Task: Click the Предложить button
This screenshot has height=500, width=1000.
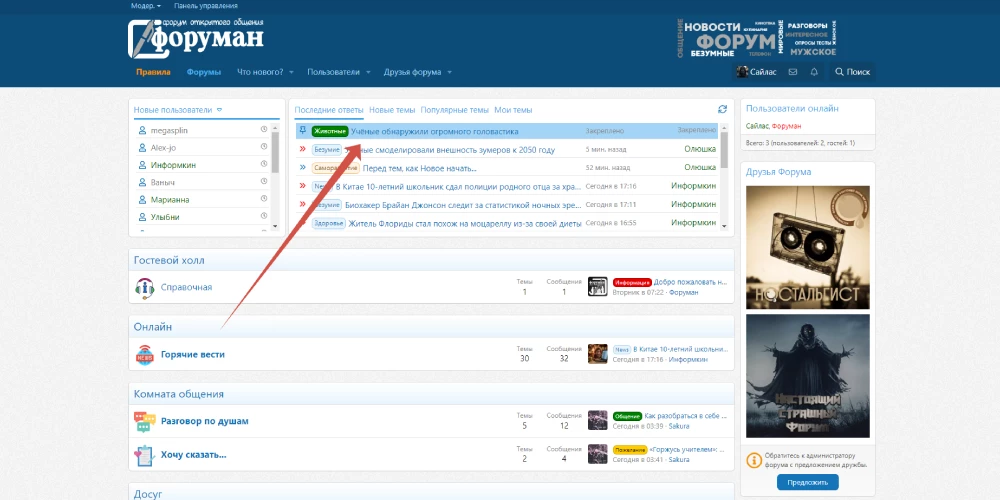Action: 807,483
